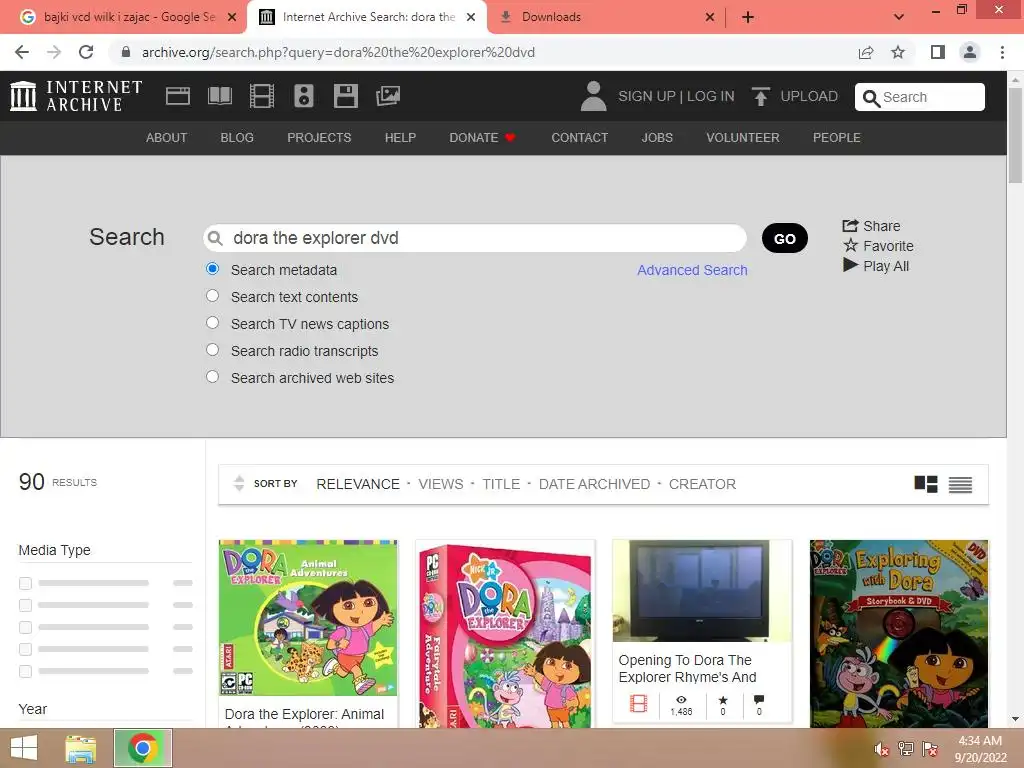Mark search as Favorite star

878,246
